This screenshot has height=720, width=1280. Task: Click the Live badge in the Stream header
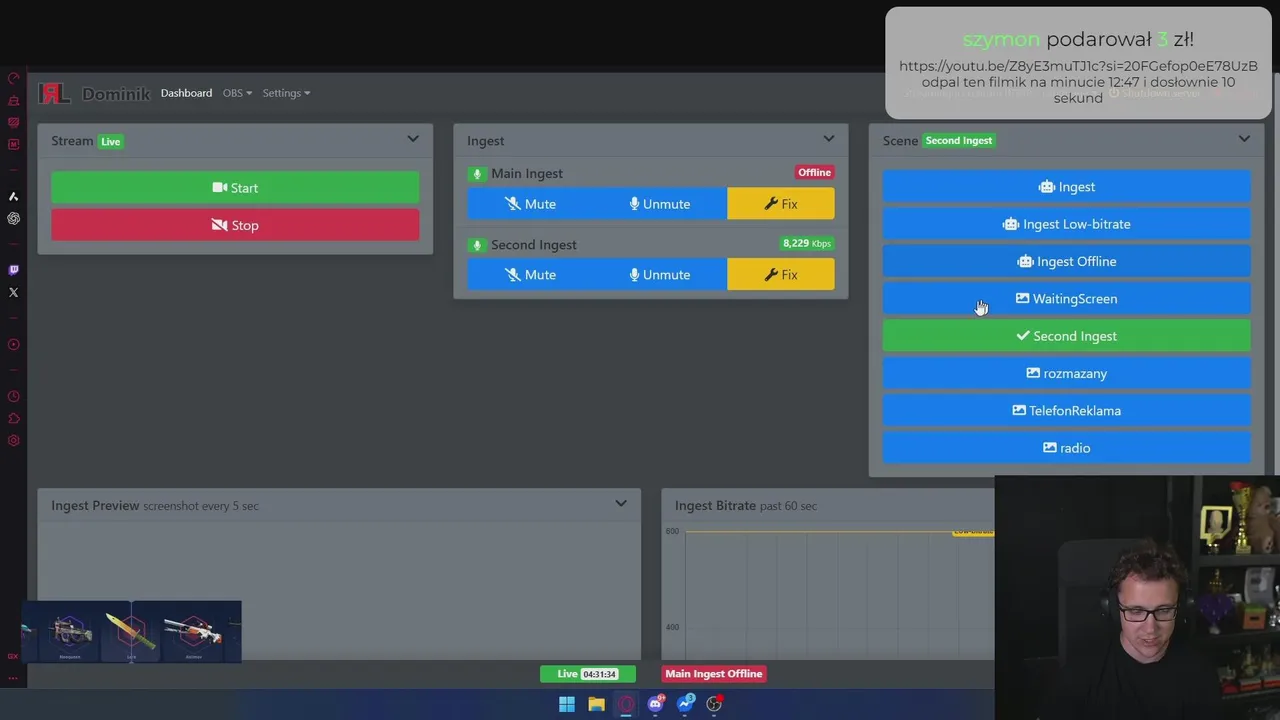[110, 142]
